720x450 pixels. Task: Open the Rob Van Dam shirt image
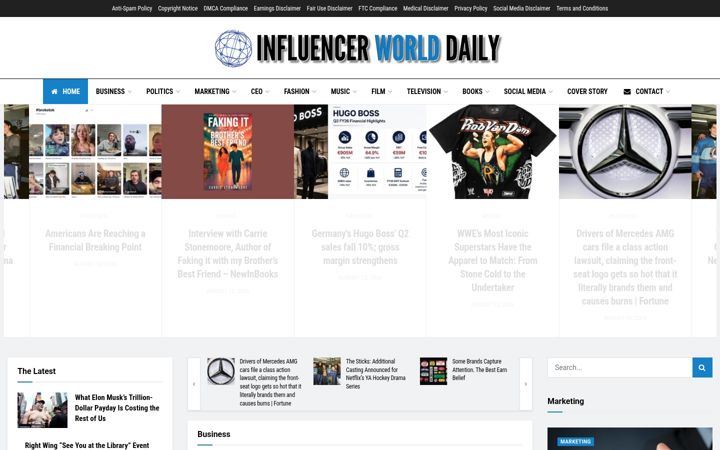[493, 152]
